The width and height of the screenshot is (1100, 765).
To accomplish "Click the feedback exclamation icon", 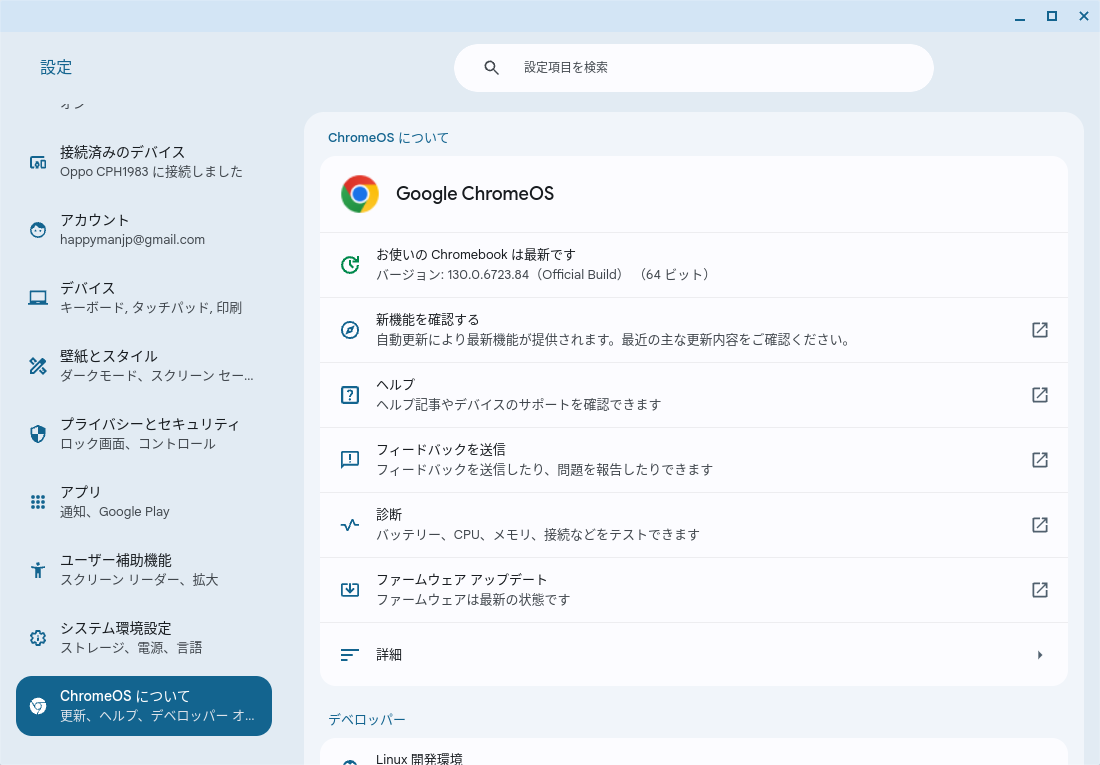I will pos(349,460).
